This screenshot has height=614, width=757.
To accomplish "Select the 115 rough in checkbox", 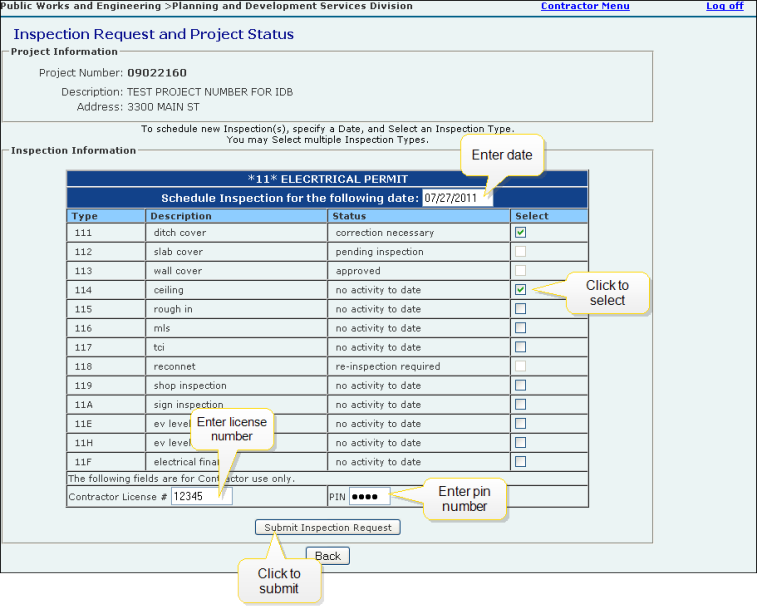I will (x=520, y=309).
